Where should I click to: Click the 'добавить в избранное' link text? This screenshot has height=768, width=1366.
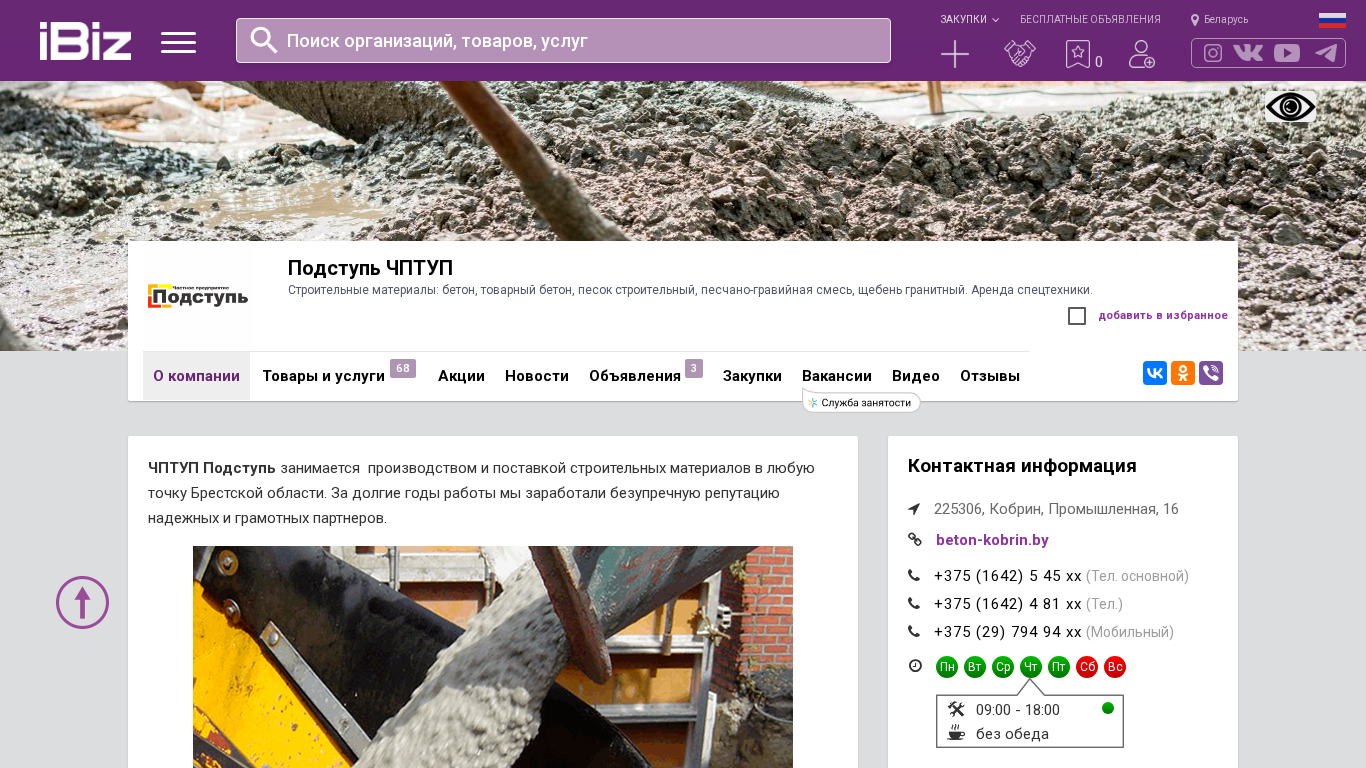(x=1163, y=316)
